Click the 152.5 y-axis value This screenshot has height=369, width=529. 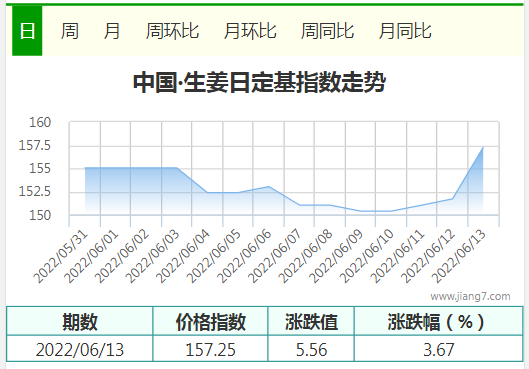[x=34, y=192]
